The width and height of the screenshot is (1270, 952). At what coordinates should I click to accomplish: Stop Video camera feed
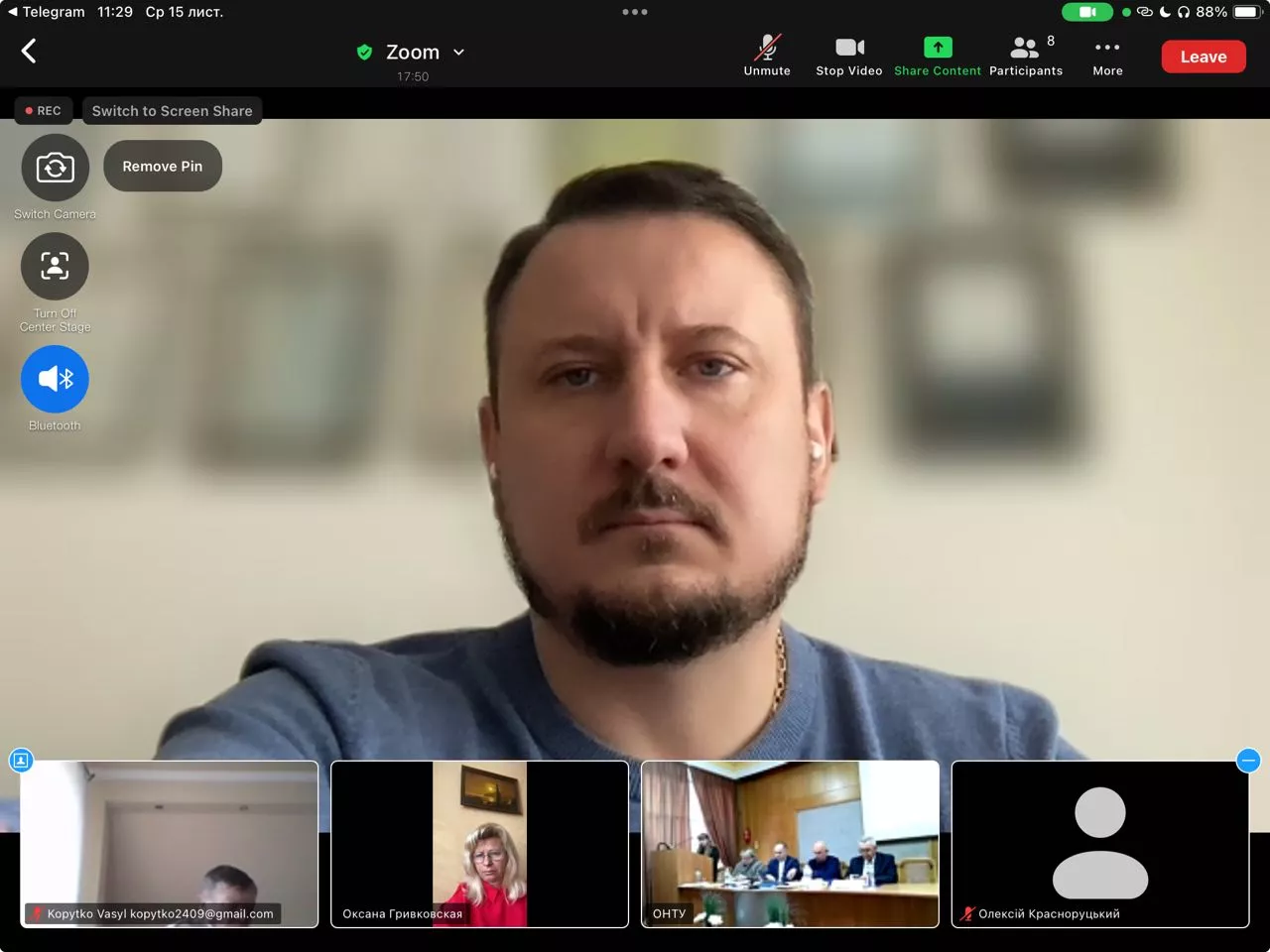848,56
